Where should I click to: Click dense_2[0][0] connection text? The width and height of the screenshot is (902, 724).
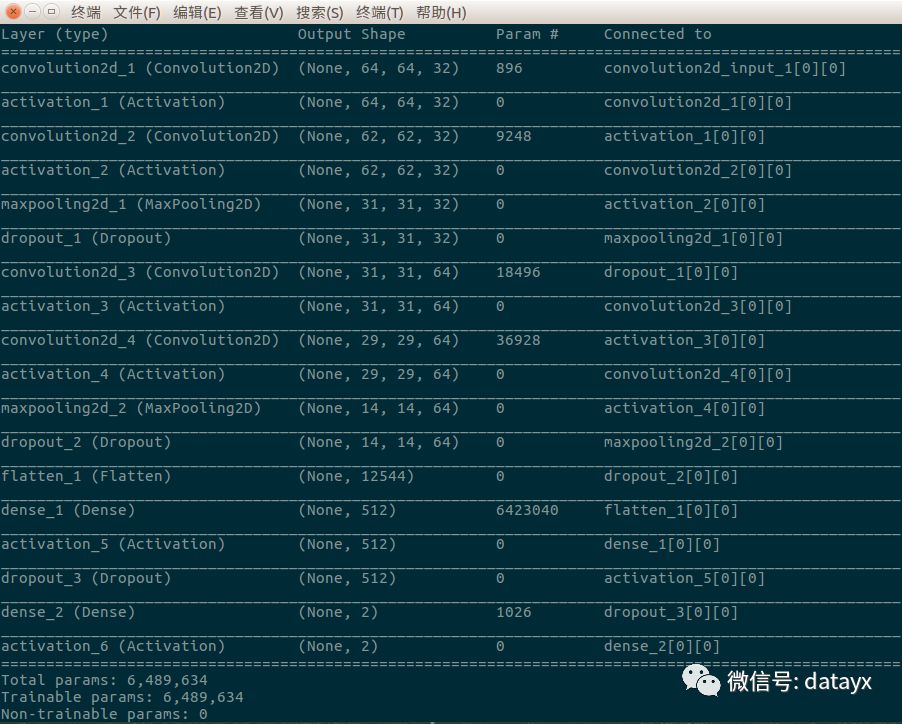(662, 646)
